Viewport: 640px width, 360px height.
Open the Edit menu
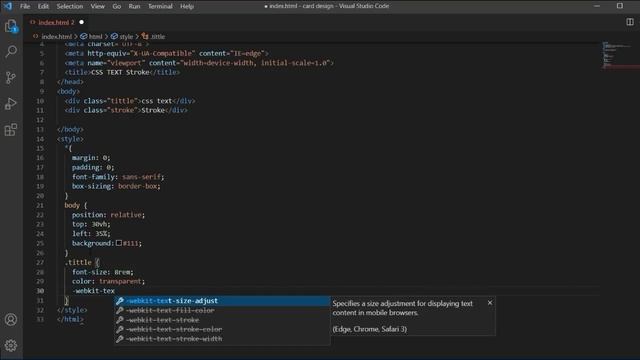coord(43,6)
